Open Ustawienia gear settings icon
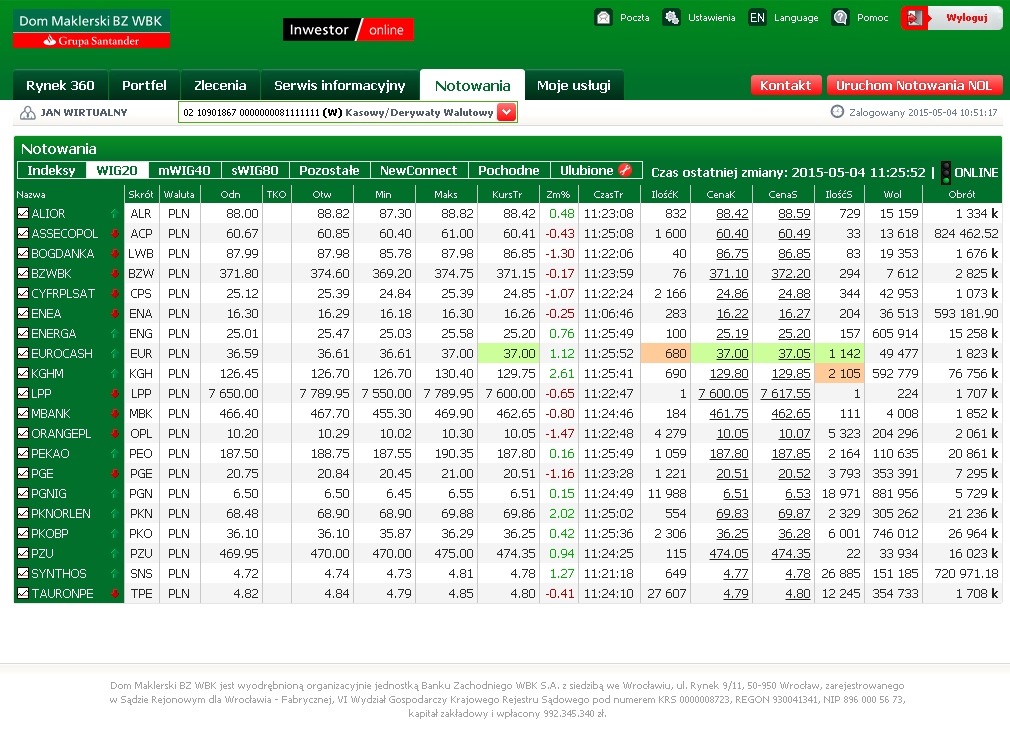This screenshot has width=1010, height=729. [x=671, y=17]
